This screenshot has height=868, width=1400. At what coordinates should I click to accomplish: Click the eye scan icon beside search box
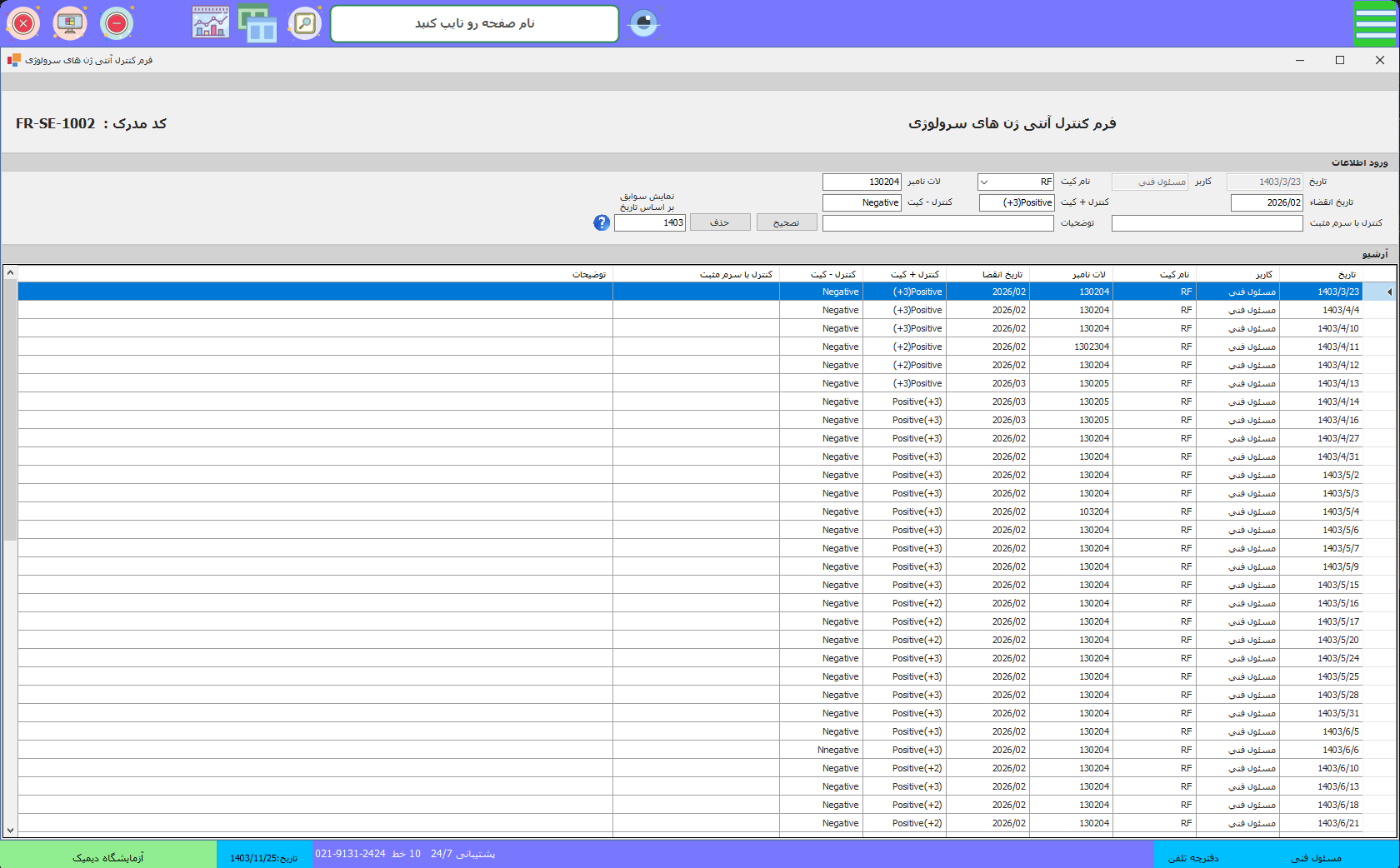tap(643, 23)
